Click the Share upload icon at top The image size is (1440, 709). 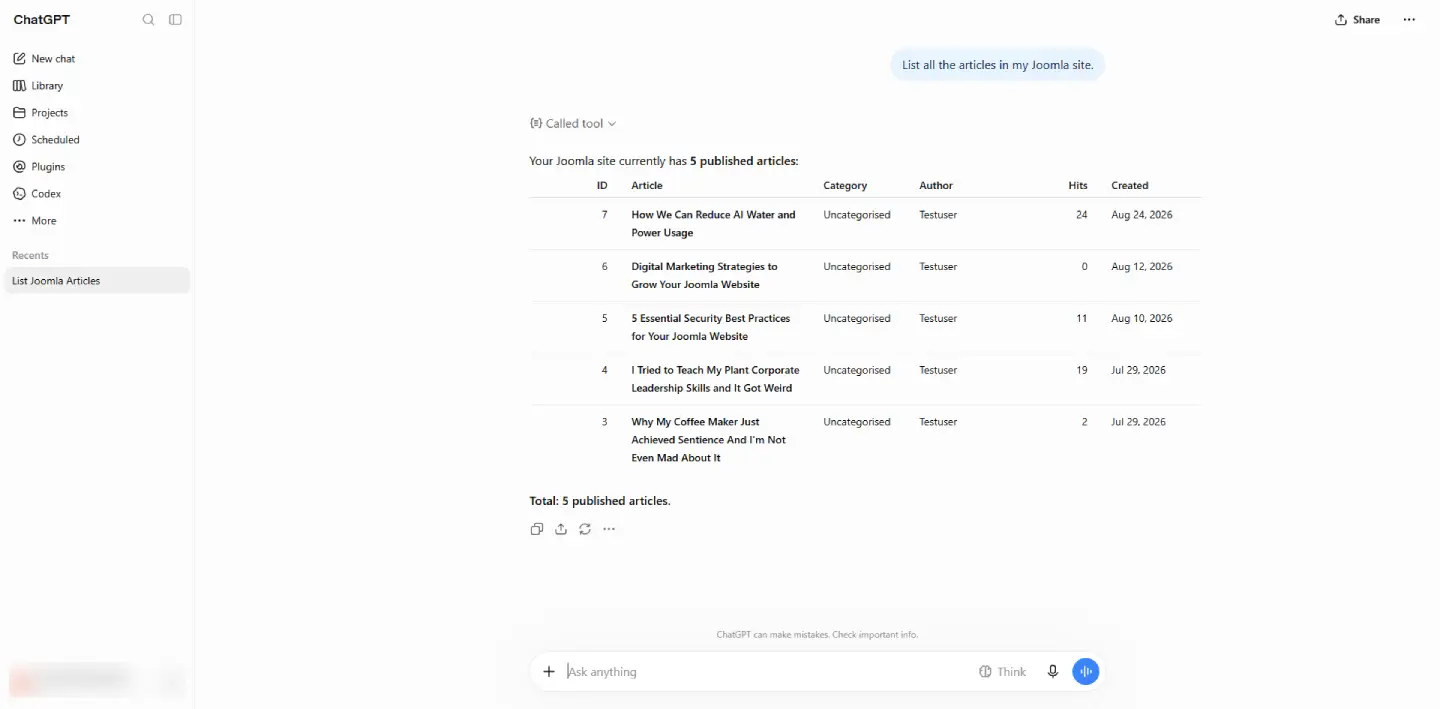click(1341, 20)
